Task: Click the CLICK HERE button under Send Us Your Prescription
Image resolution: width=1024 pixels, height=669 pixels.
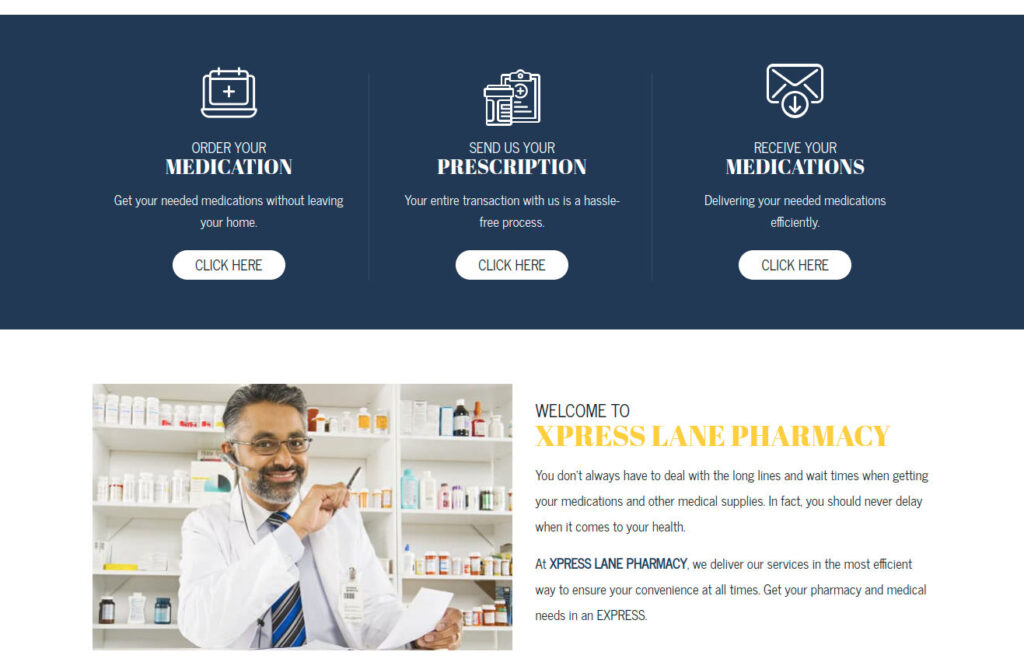Action: pos(512,265)
